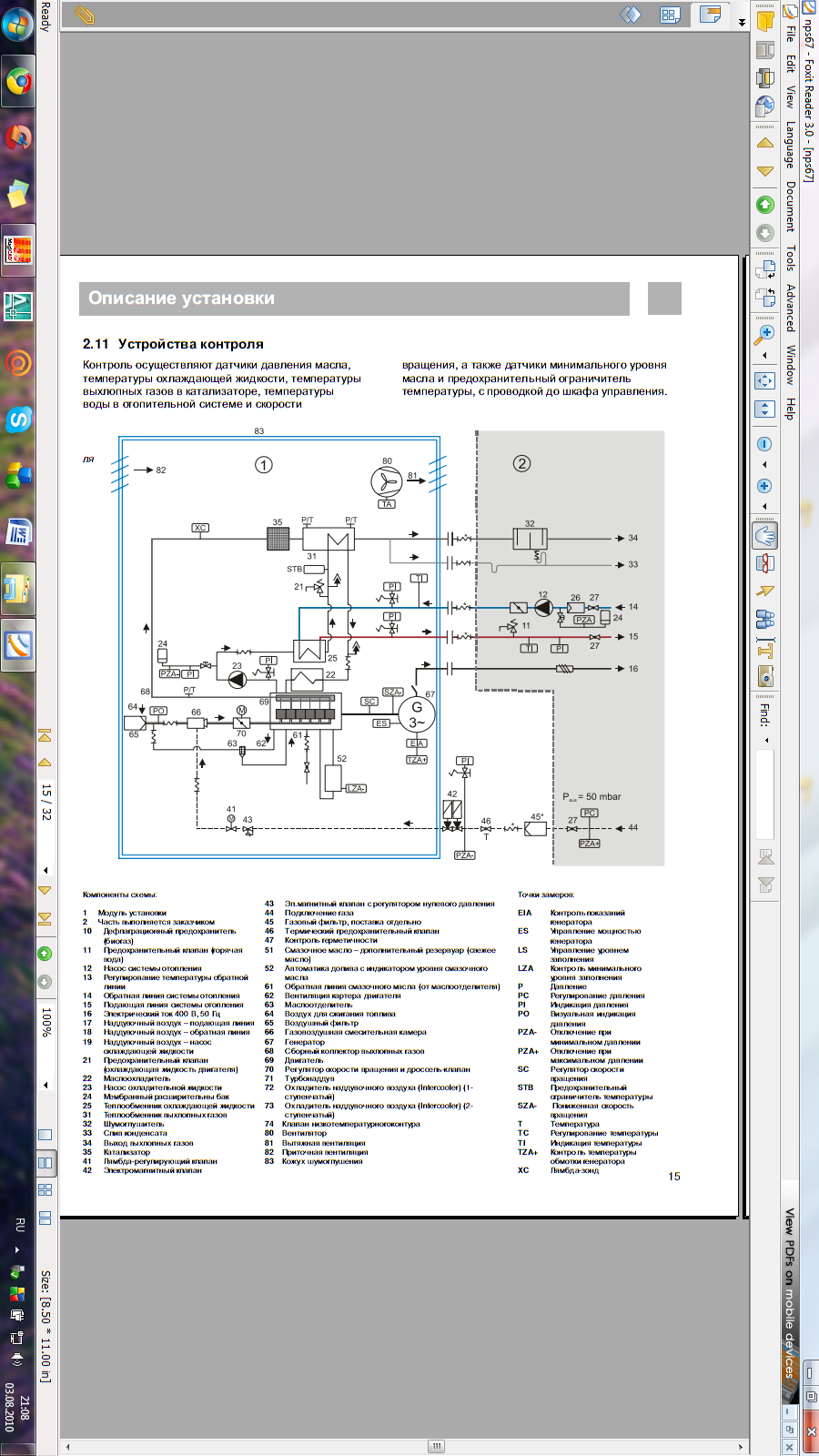Screen dimensions: 819x1456
Task: Open Google Chrome from the taskbar
Action: (18, 83)
